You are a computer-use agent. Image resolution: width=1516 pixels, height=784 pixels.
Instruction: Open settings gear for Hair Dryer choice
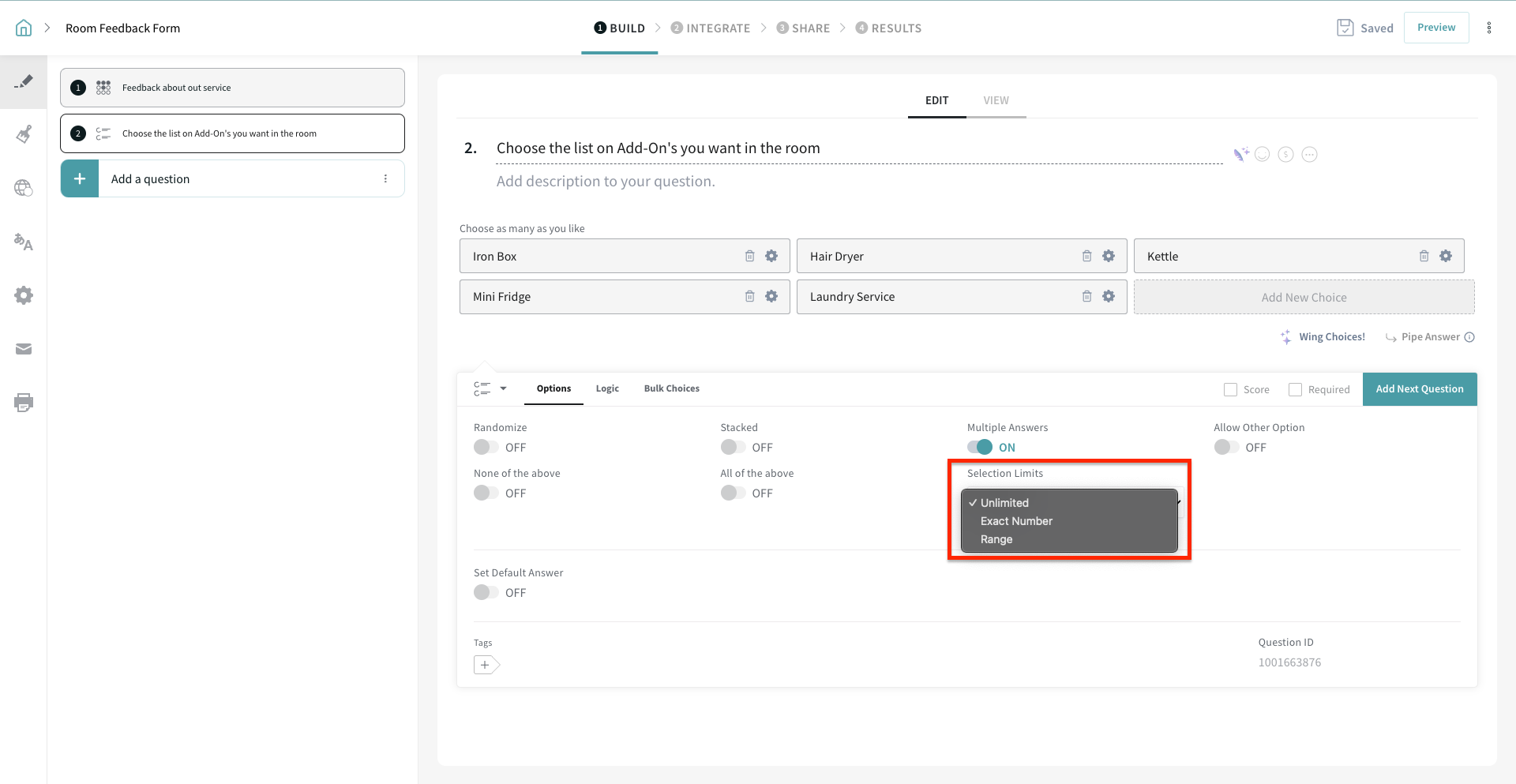1109,256
